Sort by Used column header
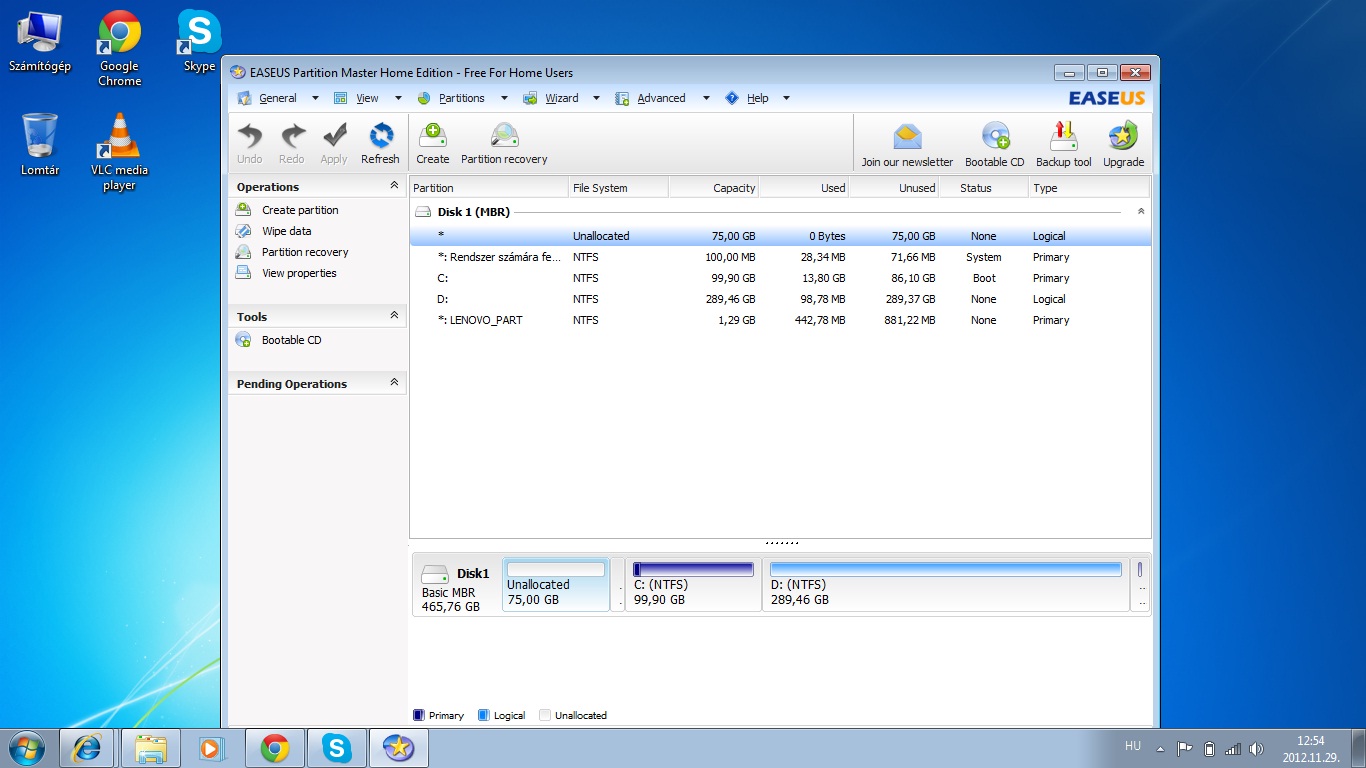 point(804,188)
